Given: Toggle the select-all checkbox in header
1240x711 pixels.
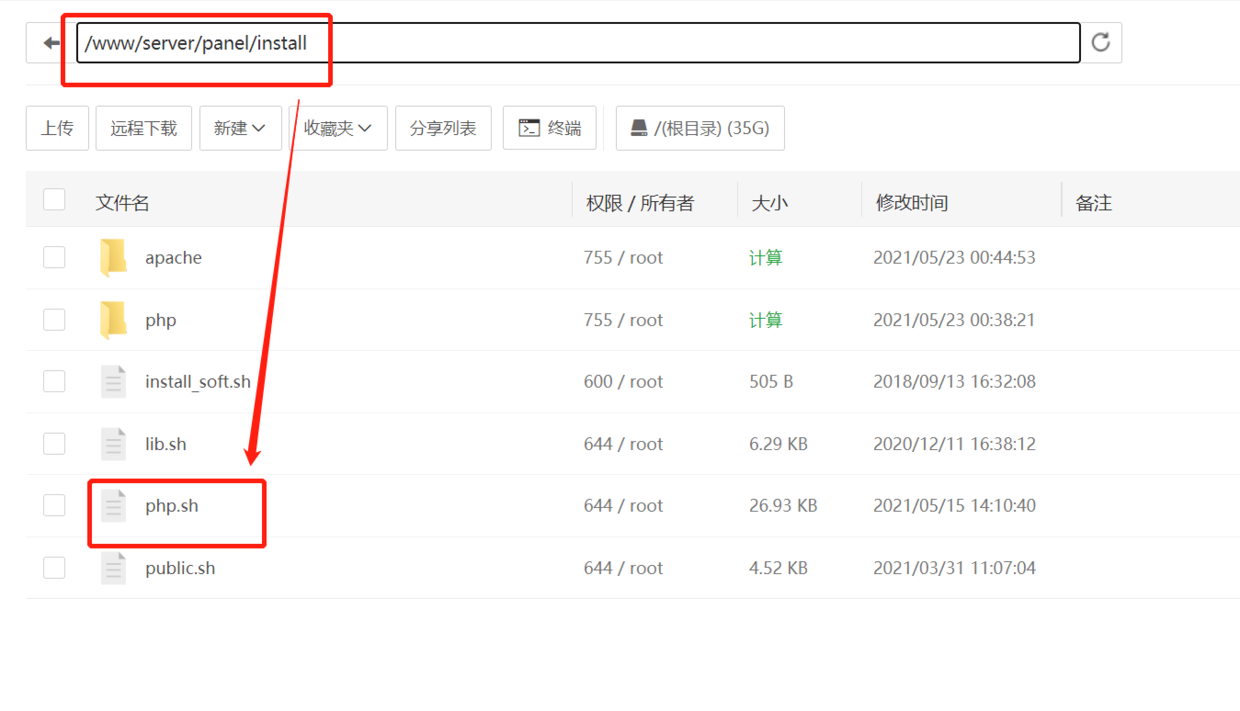Looking at the screenshot, I should (54, 199).
